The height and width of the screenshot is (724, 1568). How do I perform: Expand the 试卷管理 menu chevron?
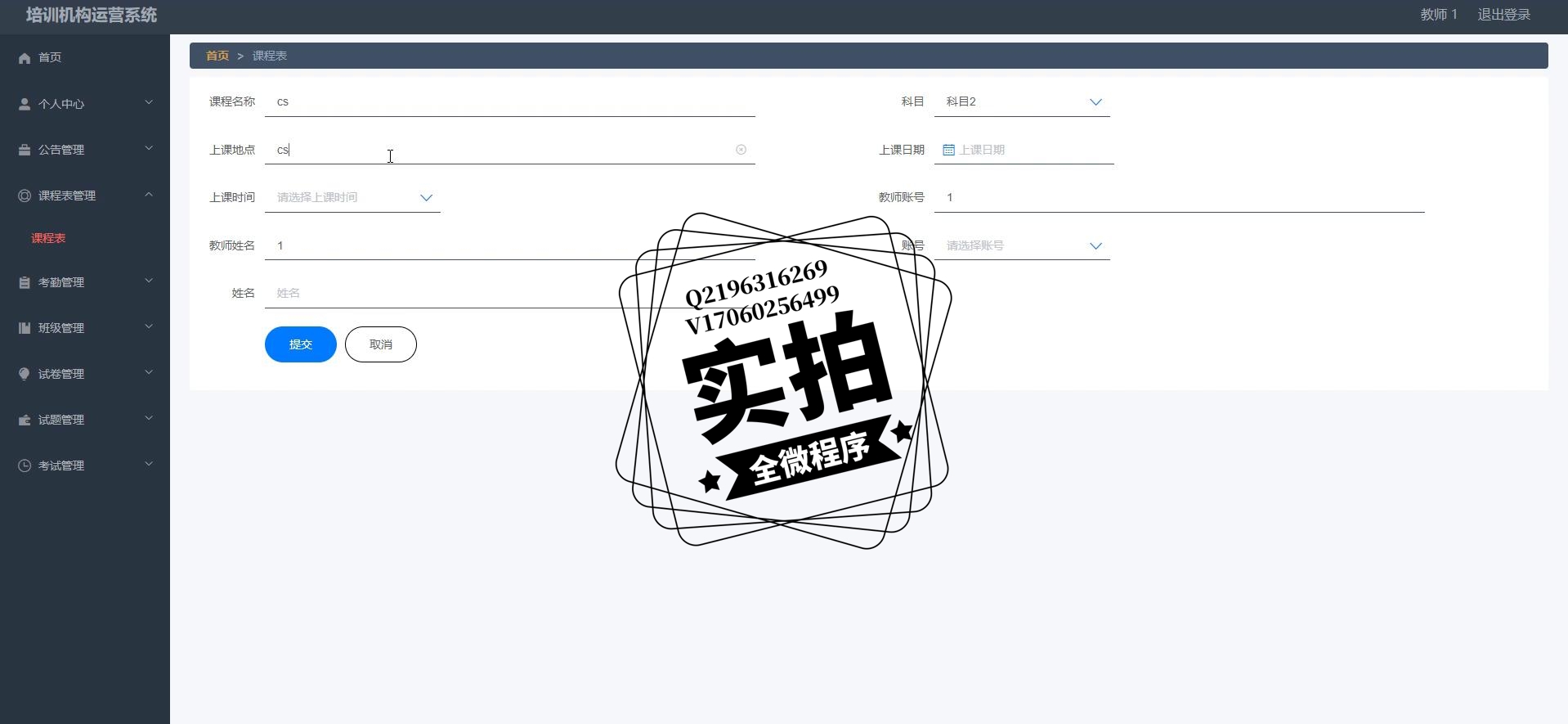149,372
